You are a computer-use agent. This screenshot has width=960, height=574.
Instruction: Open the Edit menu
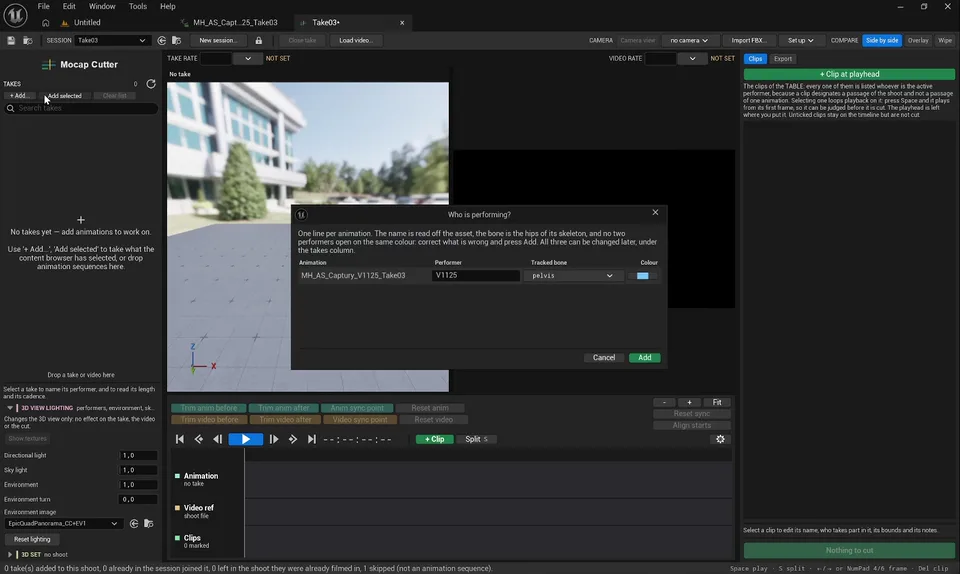click(x=69, y=6)
